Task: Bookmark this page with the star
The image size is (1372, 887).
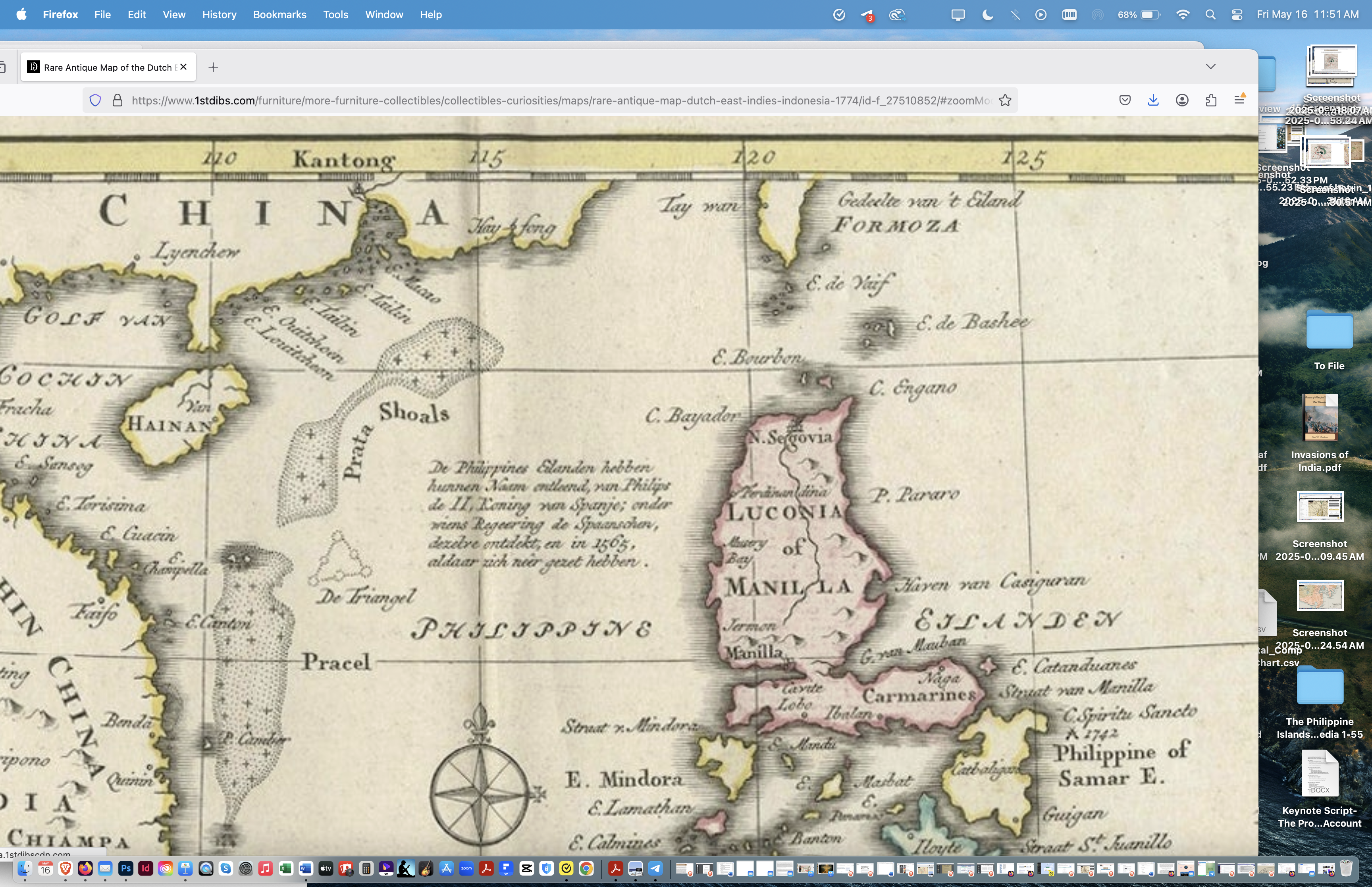Action: click(x=1005, y=100)
